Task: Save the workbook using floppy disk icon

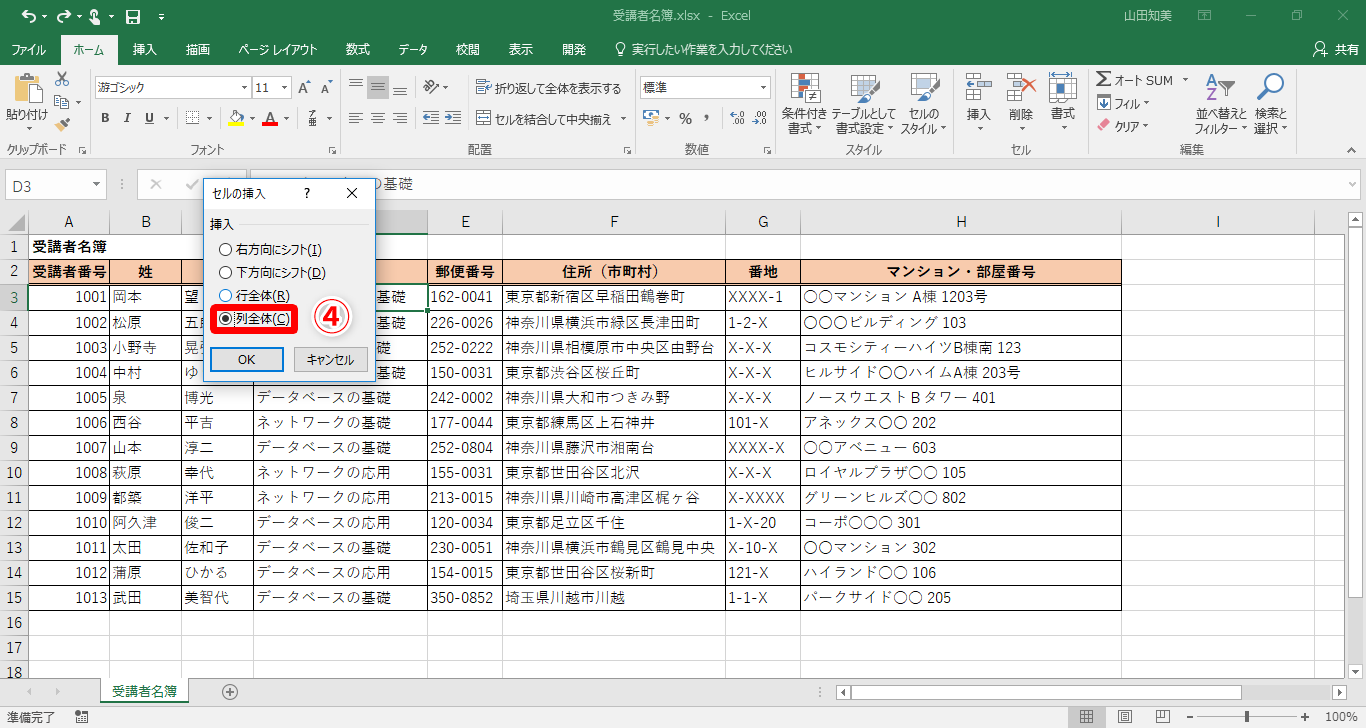Action: (x=133, y=17)
